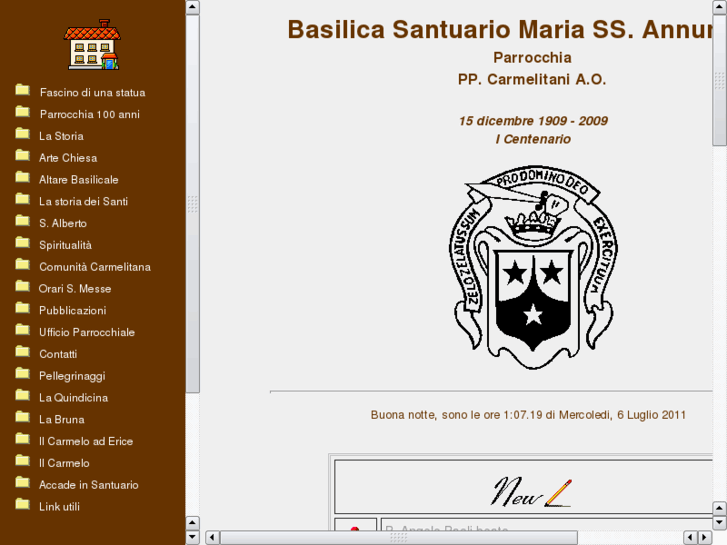Click folder icon beside Pellegrinaggi
The image size is (727, 545).
tap(22, 373)
